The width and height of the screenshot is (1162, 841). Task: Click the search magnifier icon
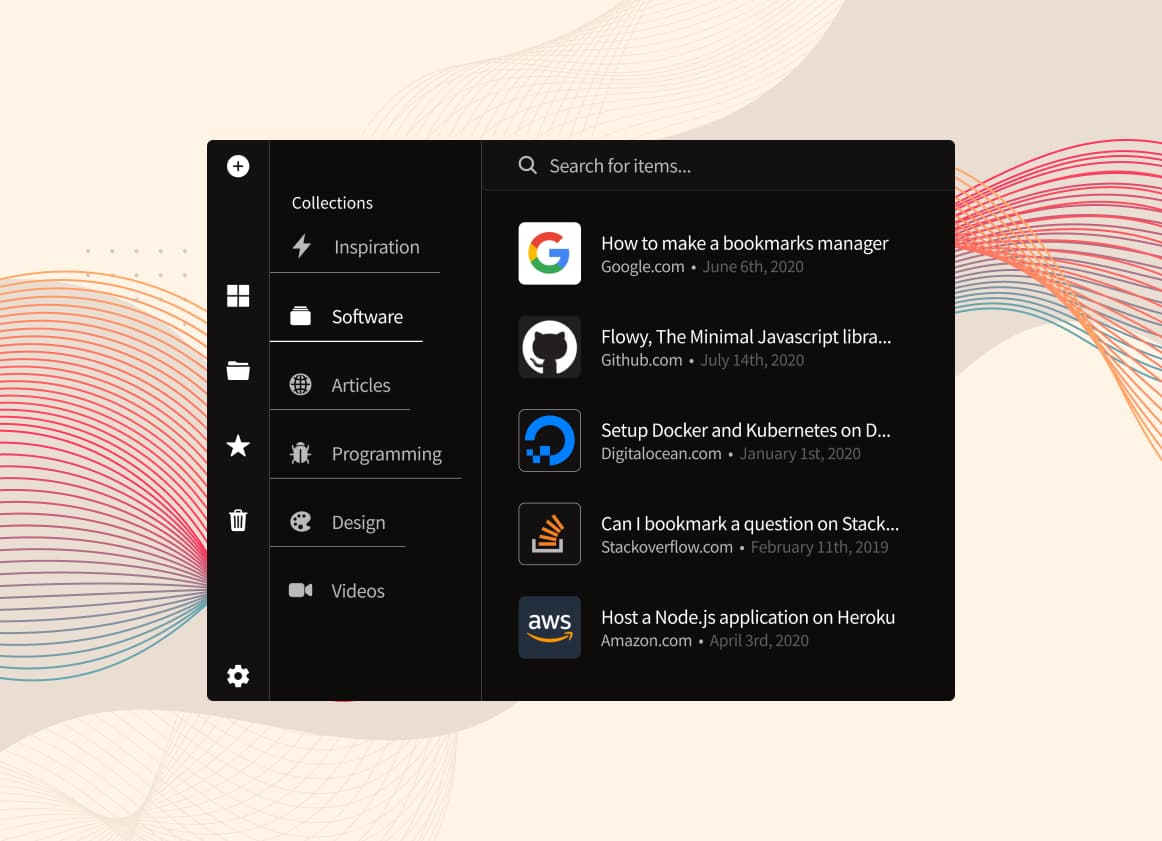528,165
